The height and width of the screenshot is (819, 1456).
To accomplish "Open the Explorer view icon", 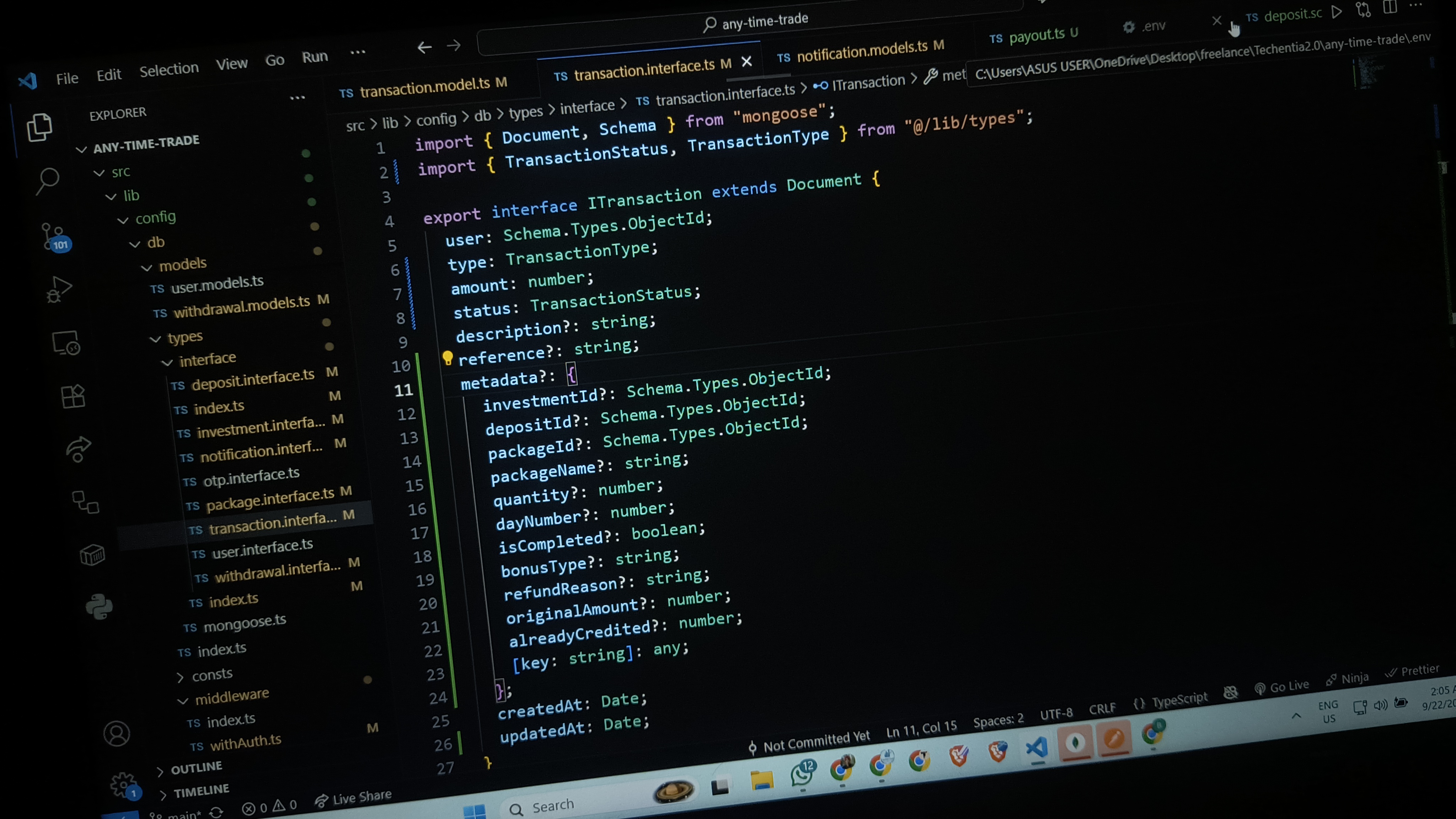I will (x=39, y=127).
